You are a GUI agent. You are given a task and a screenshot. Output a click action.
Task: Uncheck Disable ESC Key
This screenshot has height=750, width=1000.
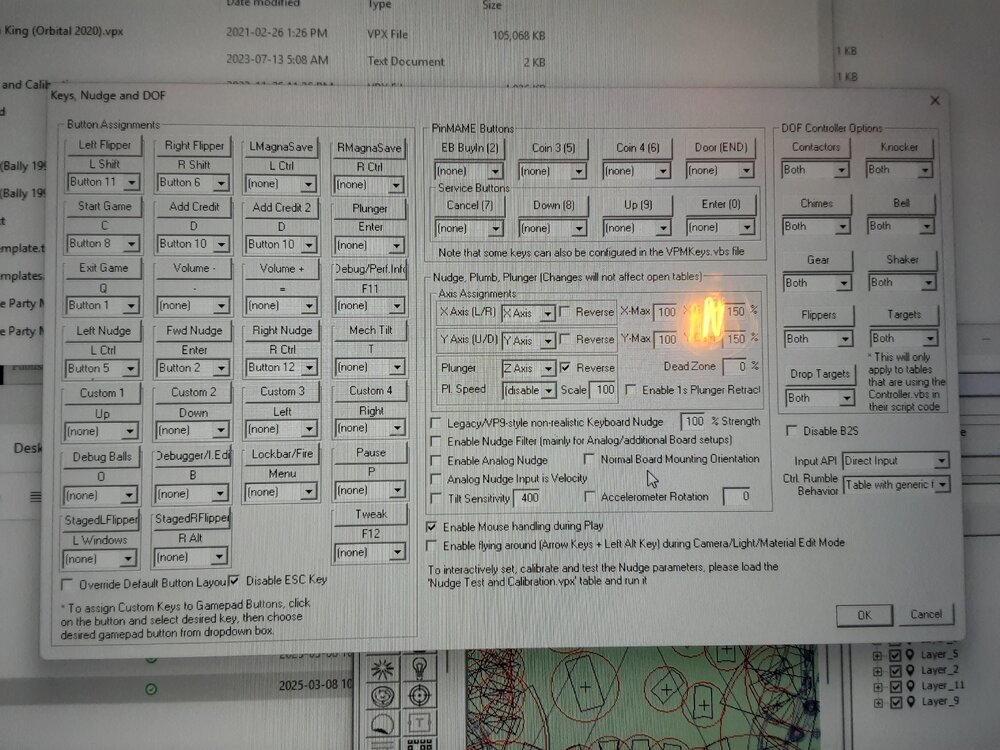pyautogui.click(x=234, y=580)
